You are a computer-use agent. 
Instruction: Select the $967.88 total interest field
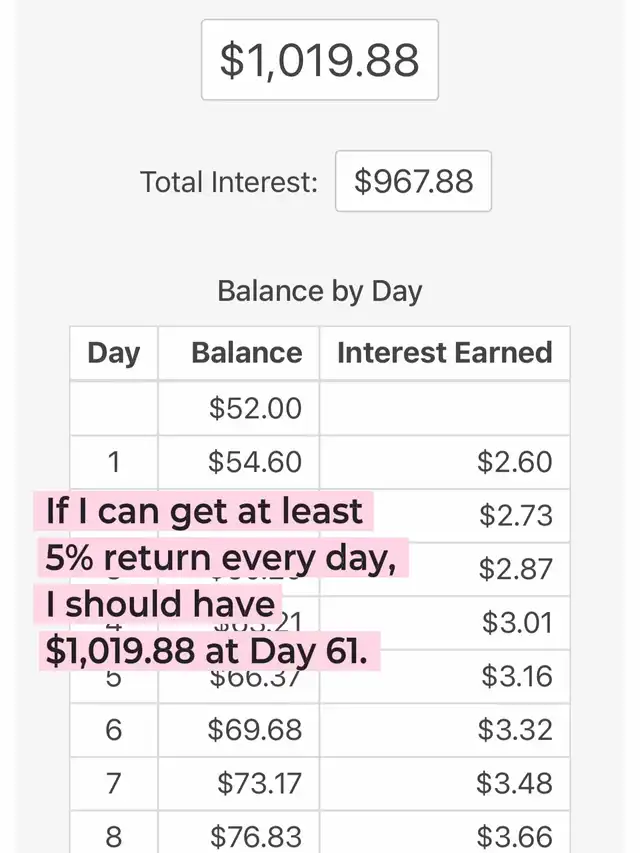point(413,181)
